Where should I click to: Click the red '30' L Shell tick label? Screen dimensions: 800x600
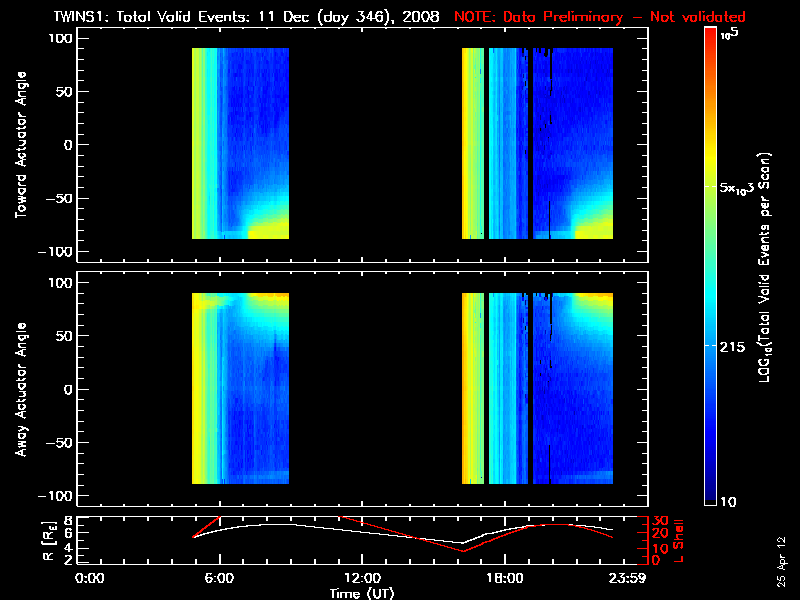tap(660, 520)
